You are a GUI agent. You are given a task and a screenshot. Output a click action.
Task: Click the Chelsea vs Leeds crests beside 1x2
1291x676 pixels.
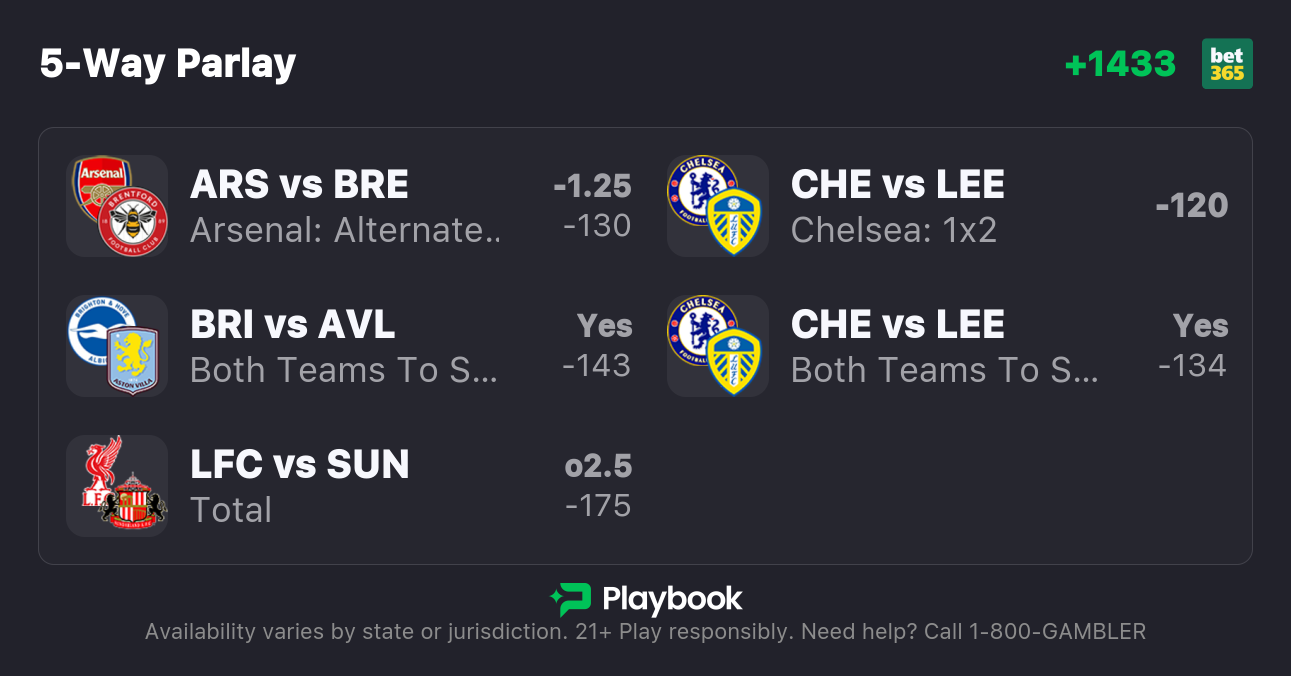tap(718, 206)
